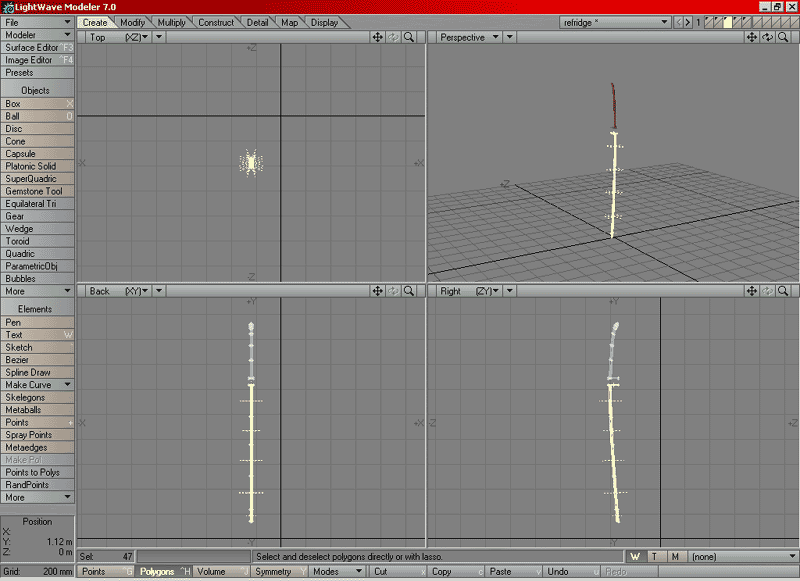Switch to the Multiply tab
Viewport: 800px width, 581px height.
171,22
